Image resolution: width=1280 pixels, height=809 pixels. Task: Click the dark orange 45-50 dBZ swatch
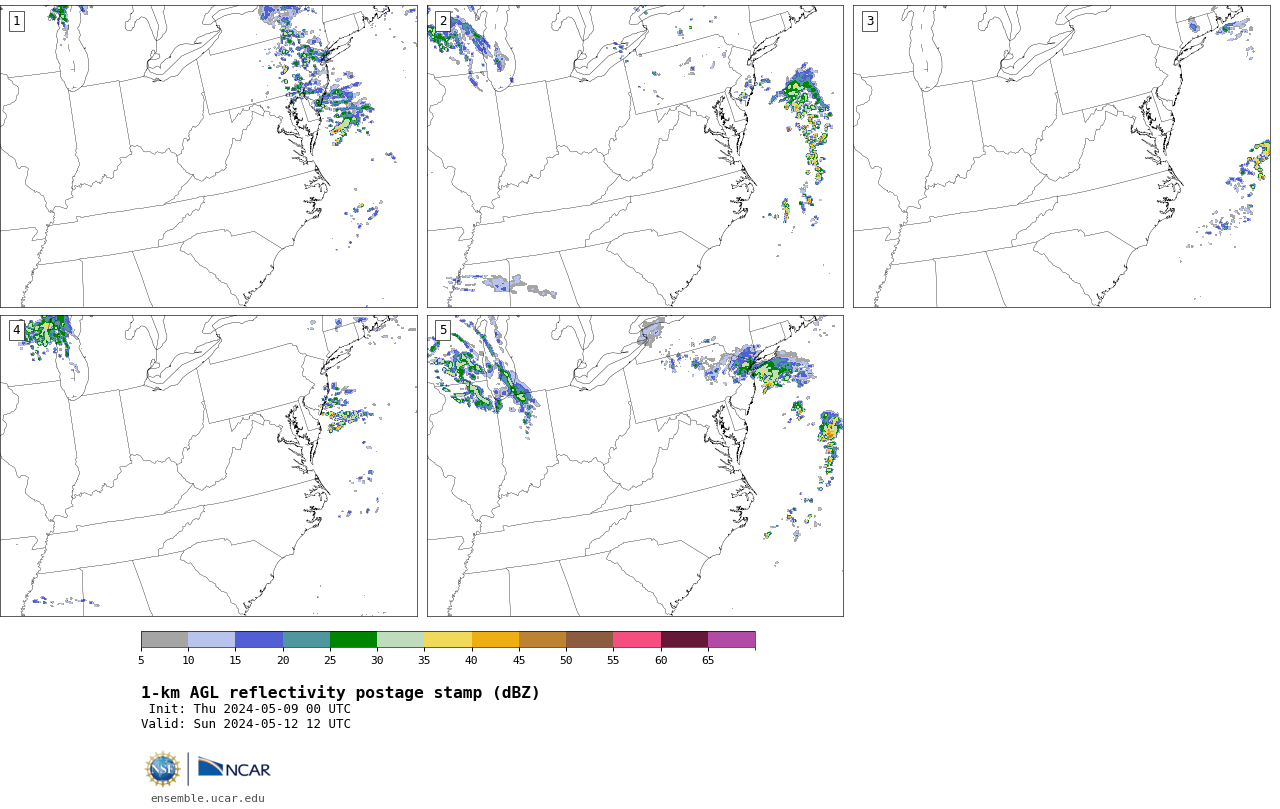pos(542,640)
